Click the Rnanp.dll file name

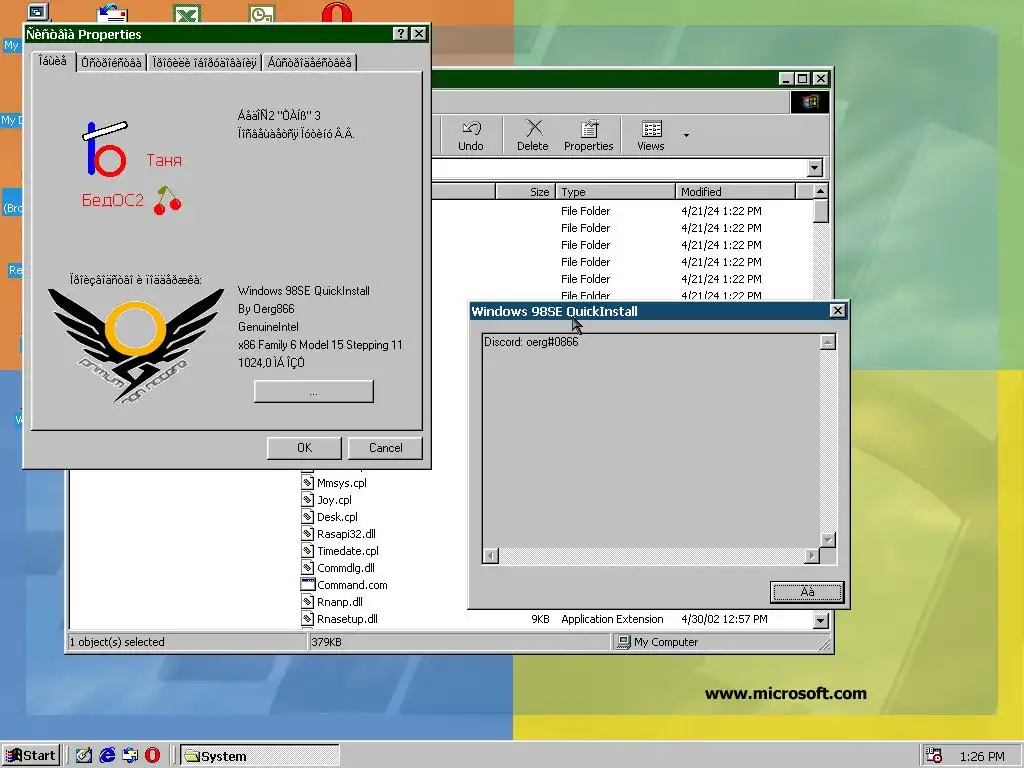coord(340,602)
